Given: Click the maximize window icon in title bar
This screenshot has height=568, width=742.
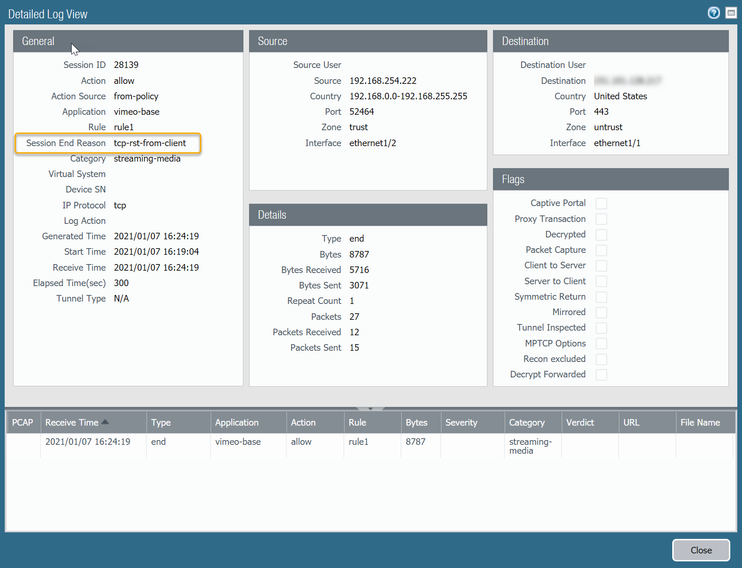Looking at the screenshot, I should pyautogui.click(x=730, y=13).
